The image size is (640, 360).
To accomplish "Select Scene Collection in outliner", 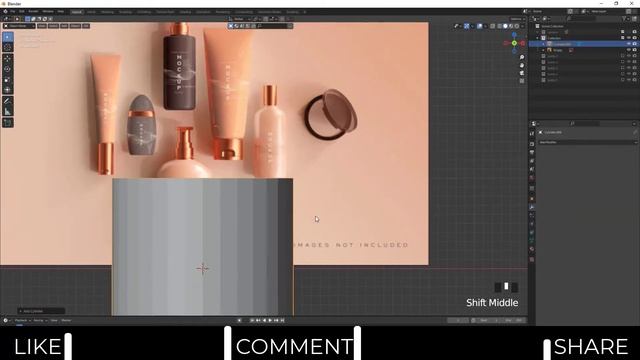I will point(552,26).
